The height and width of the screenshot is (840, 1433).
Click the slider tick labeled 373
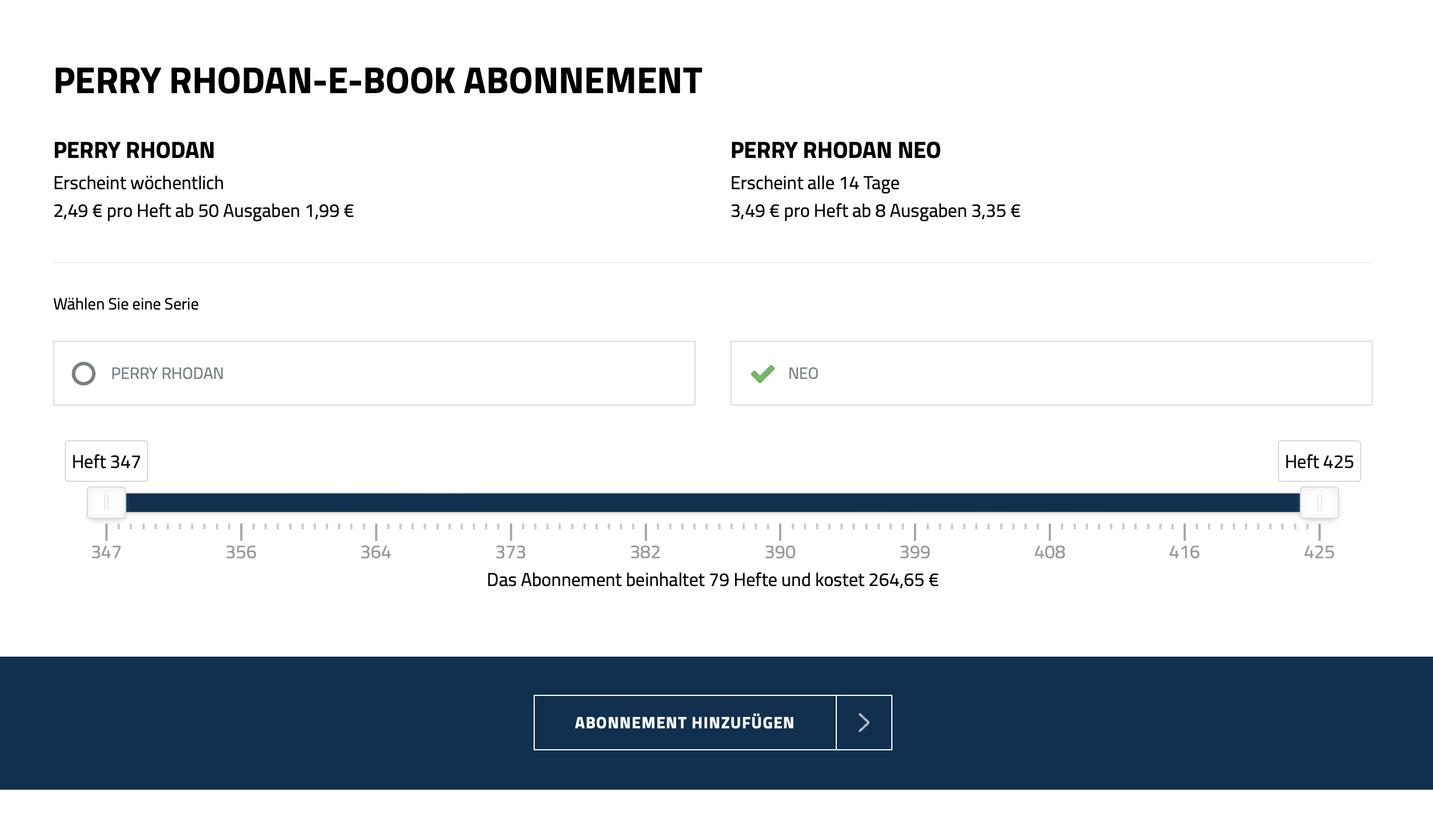point(510,552)
